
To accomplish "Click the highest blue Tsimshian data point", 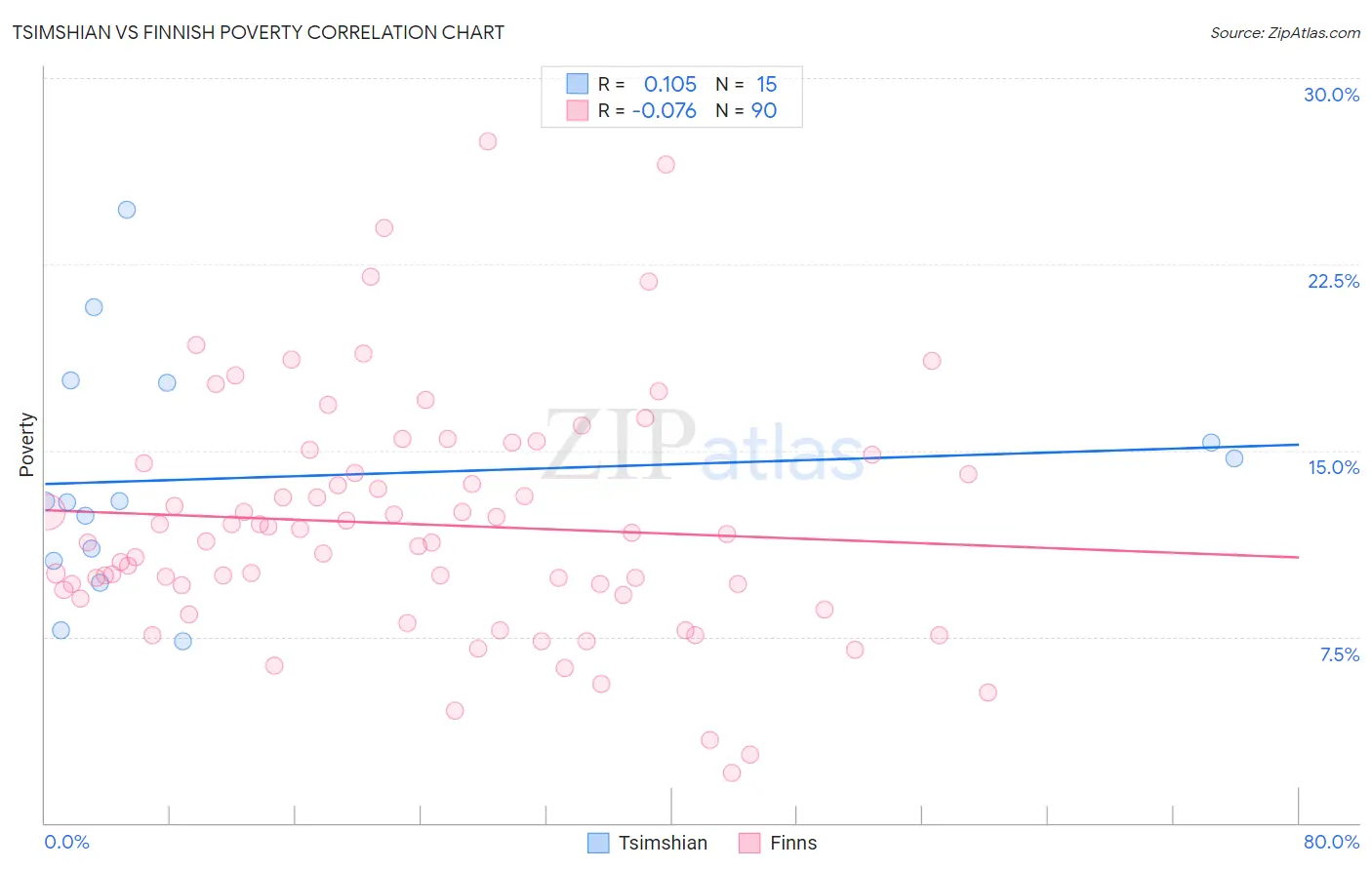I will coord(127,210).
